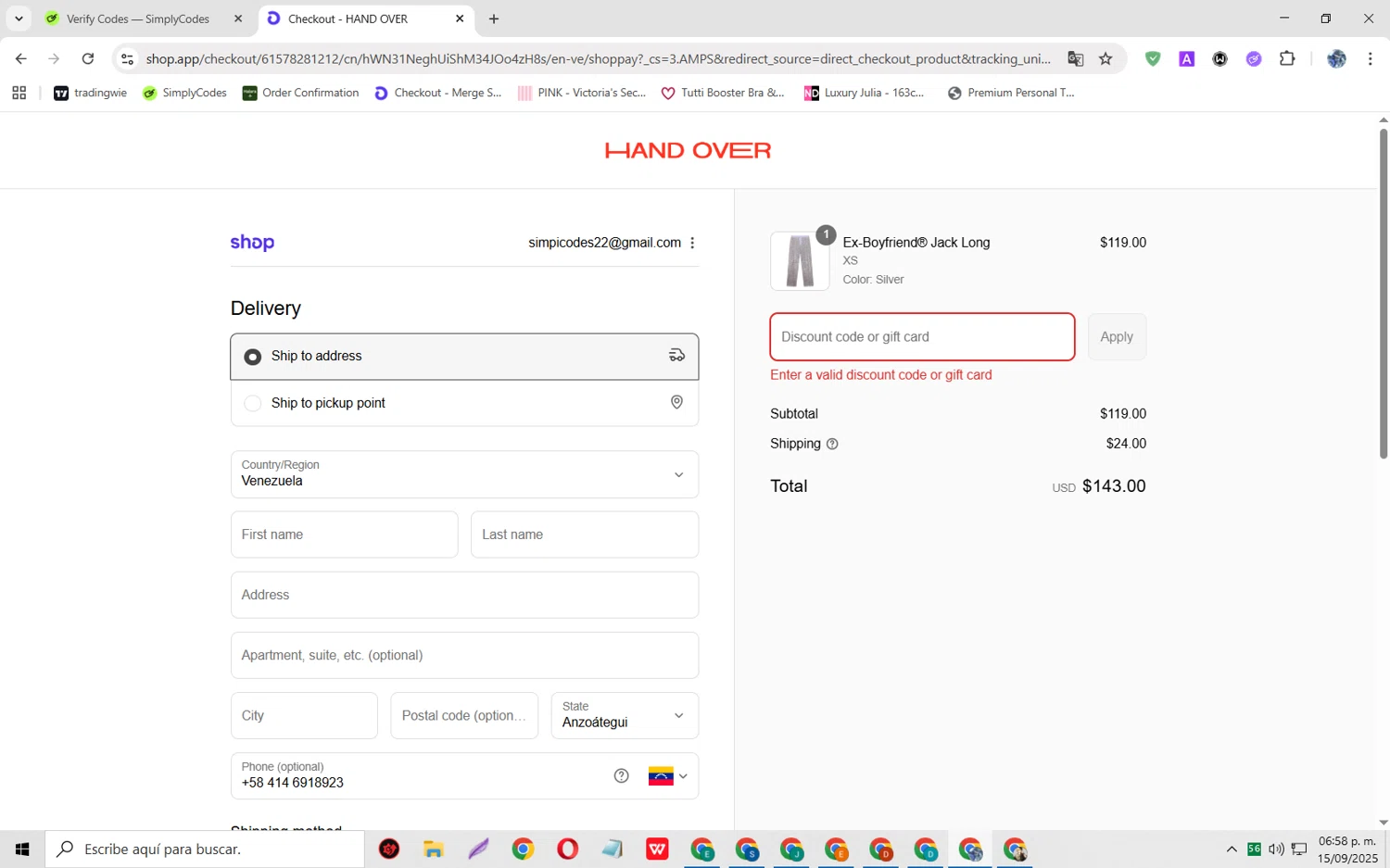This screenshot has width=1390, height=868.
Task: Bookmark this page with the star icon
Action: [1106, 58]
